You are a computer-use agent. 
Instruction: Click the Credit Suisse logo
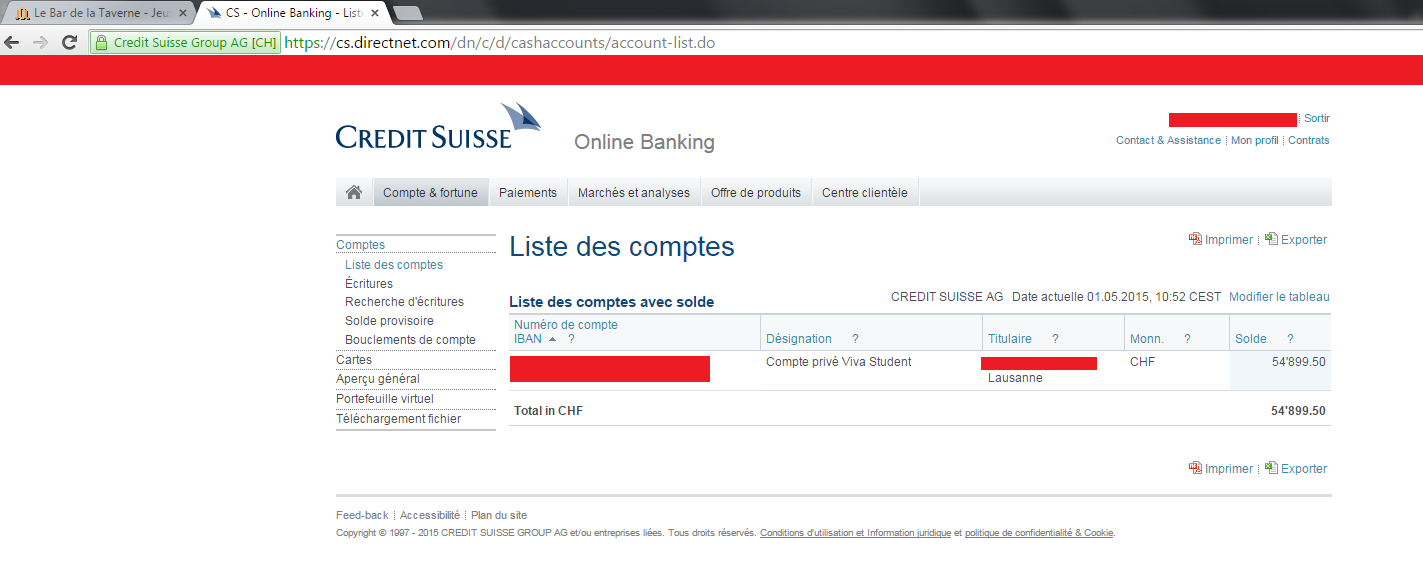pyautogui.click(x=438, y=126)
